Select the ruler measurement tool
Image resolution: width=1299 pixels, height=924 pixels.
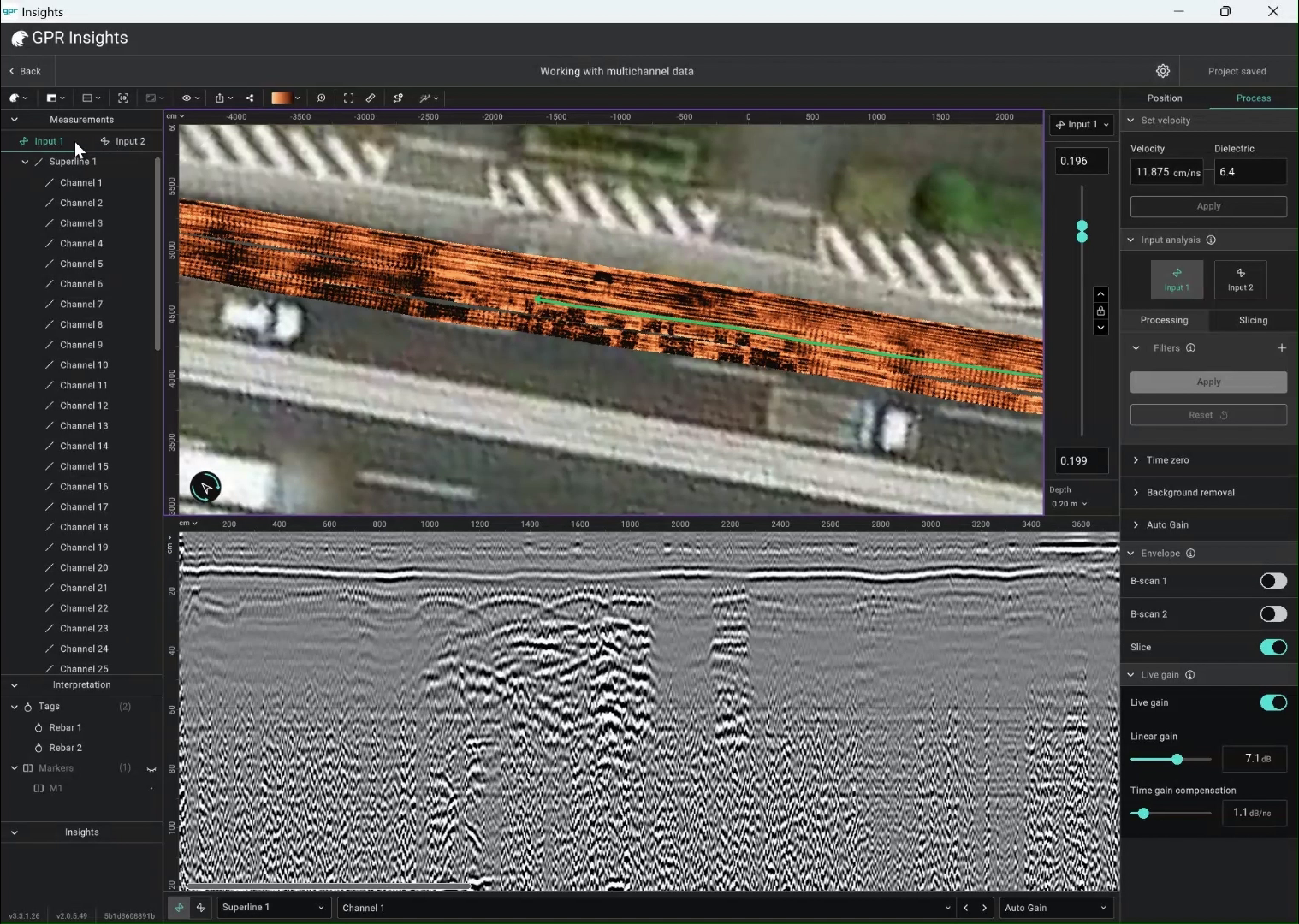click(370, 98)
